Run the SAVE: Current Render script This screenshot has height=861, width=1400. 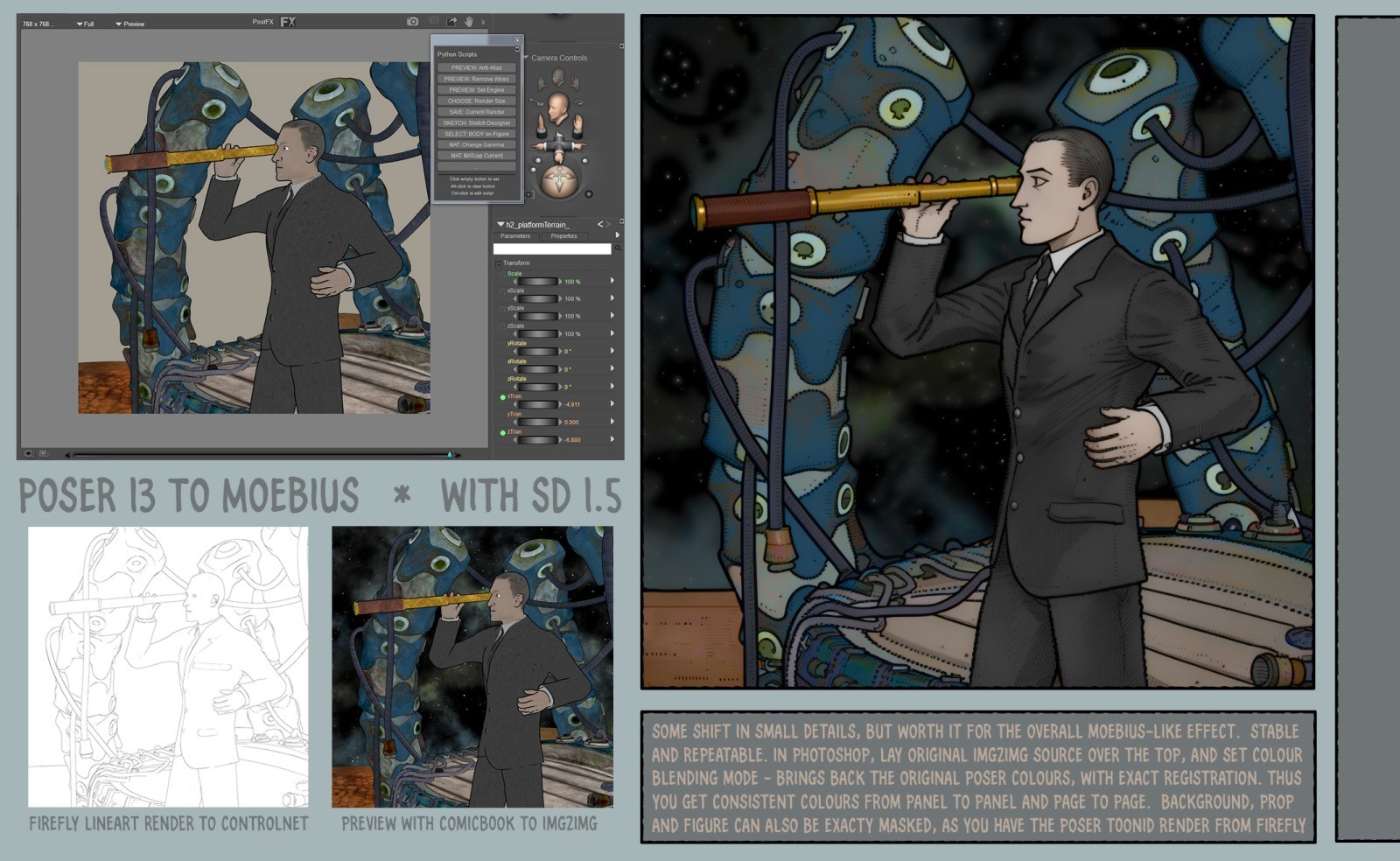pos(477,112)
